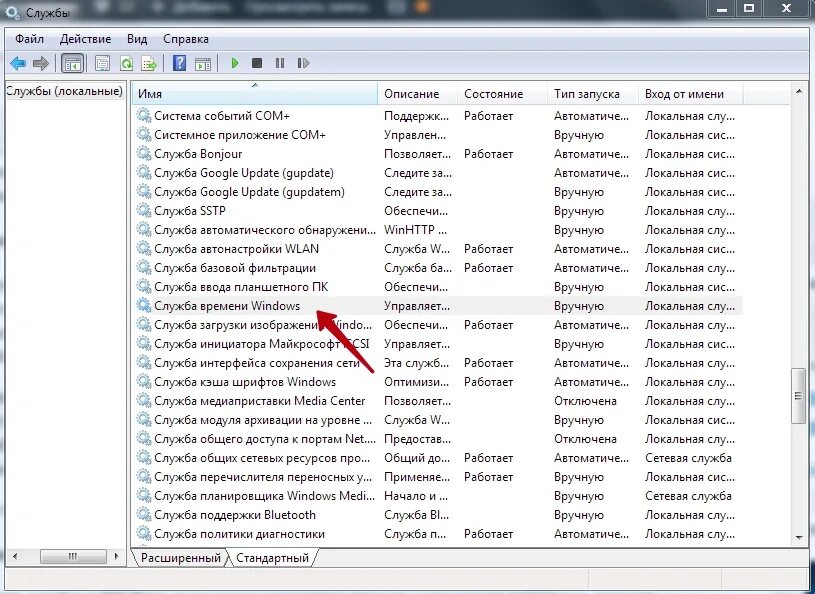Click gear icon of Служба базовой фильтрации
Image resolution: width=815 pixels, height=594 pixels.
(x=143, y=268)
